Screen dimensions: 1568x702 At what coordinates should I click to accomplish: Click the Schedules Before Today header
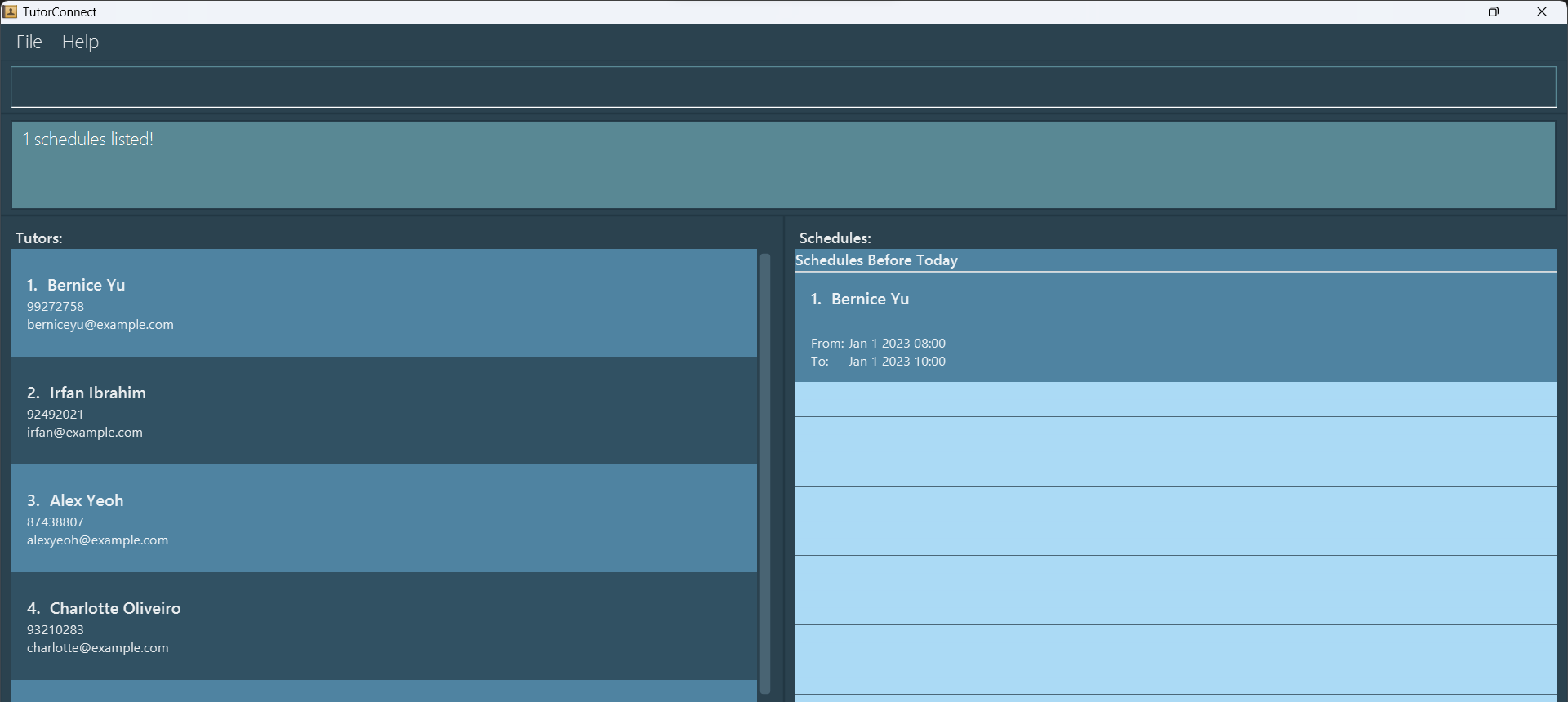click(x=876, y=260)
